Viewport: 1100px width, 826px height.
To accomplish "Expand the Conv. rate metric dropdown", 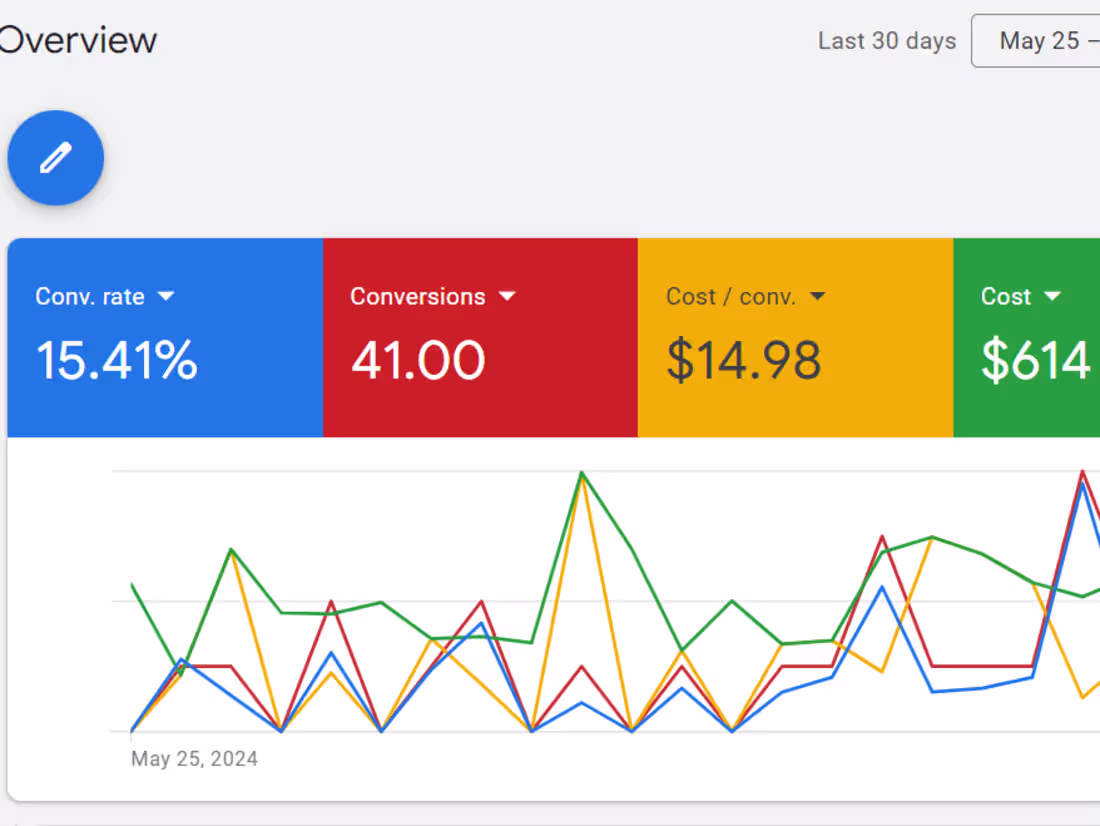I will [167, 296].
